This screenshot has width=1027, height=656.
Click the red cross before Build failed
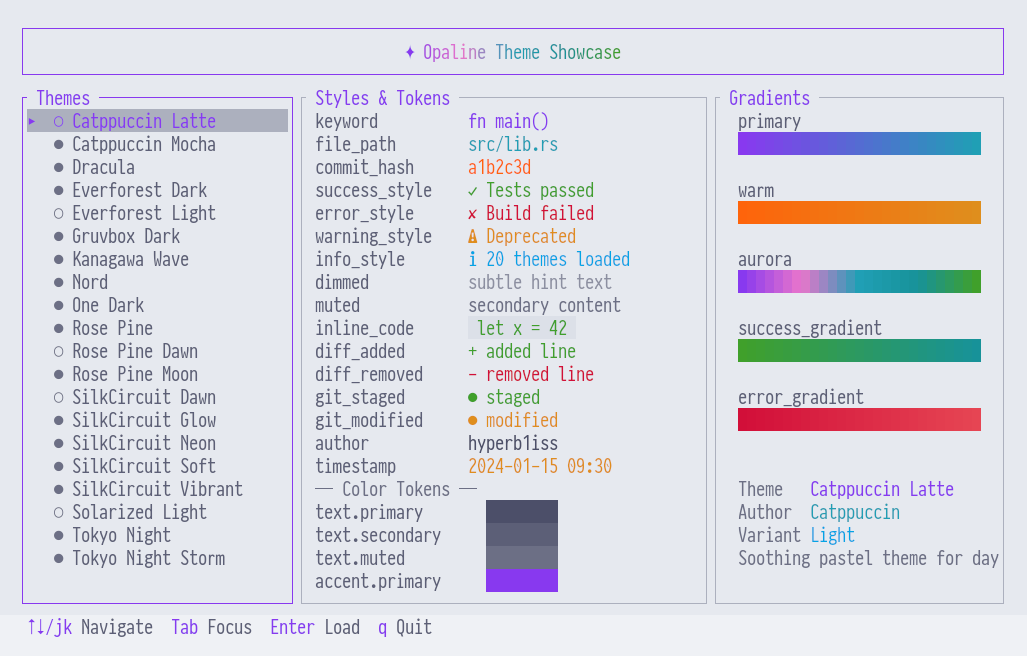coord(473,213)
